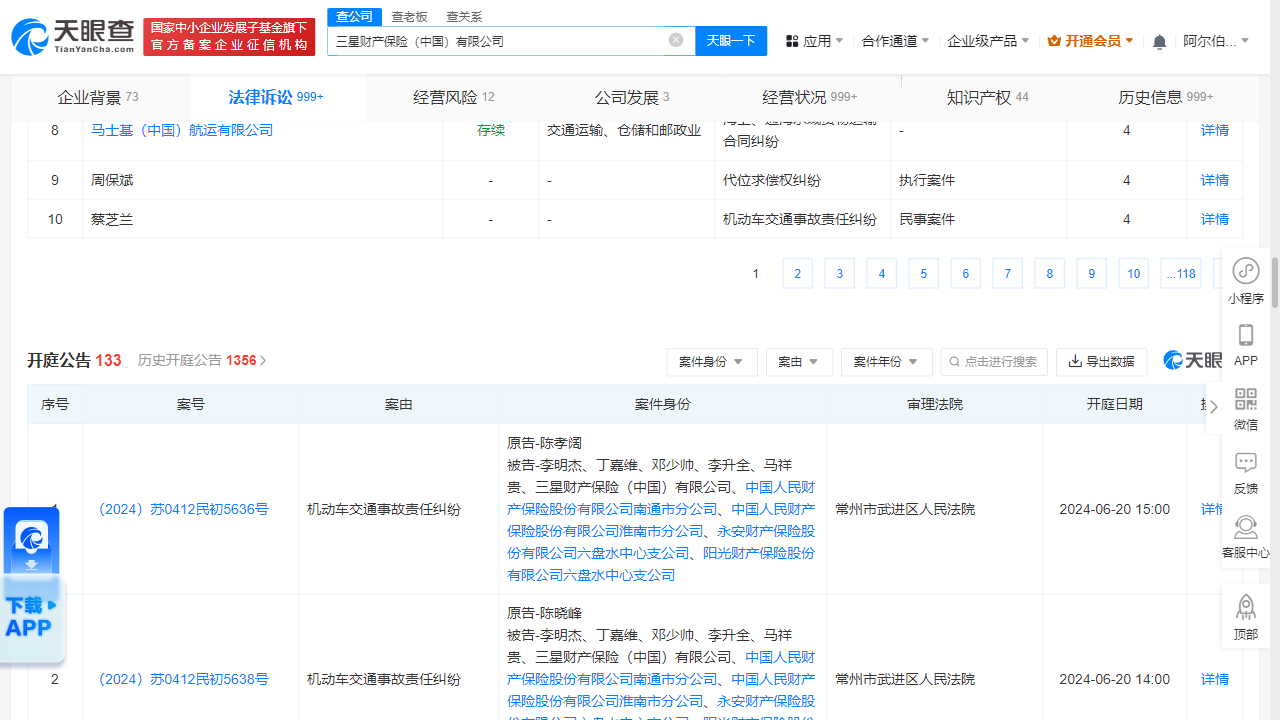This screenshot has width=1280, height=720.
Task: Open 历史开庭公告 1356 link
Action: (x=202, y=360)
